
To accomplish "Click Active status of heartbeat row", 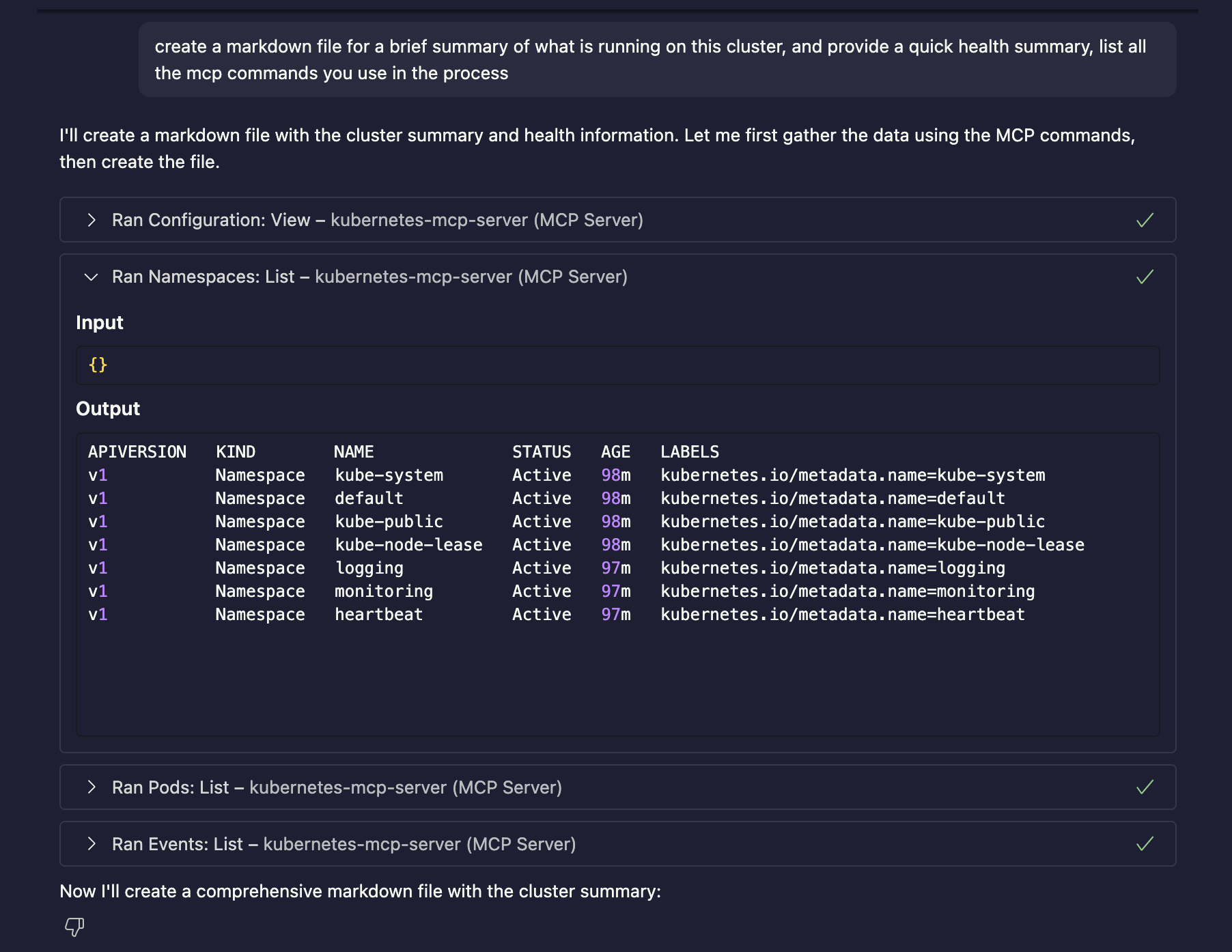I will [x=542, y=615].
